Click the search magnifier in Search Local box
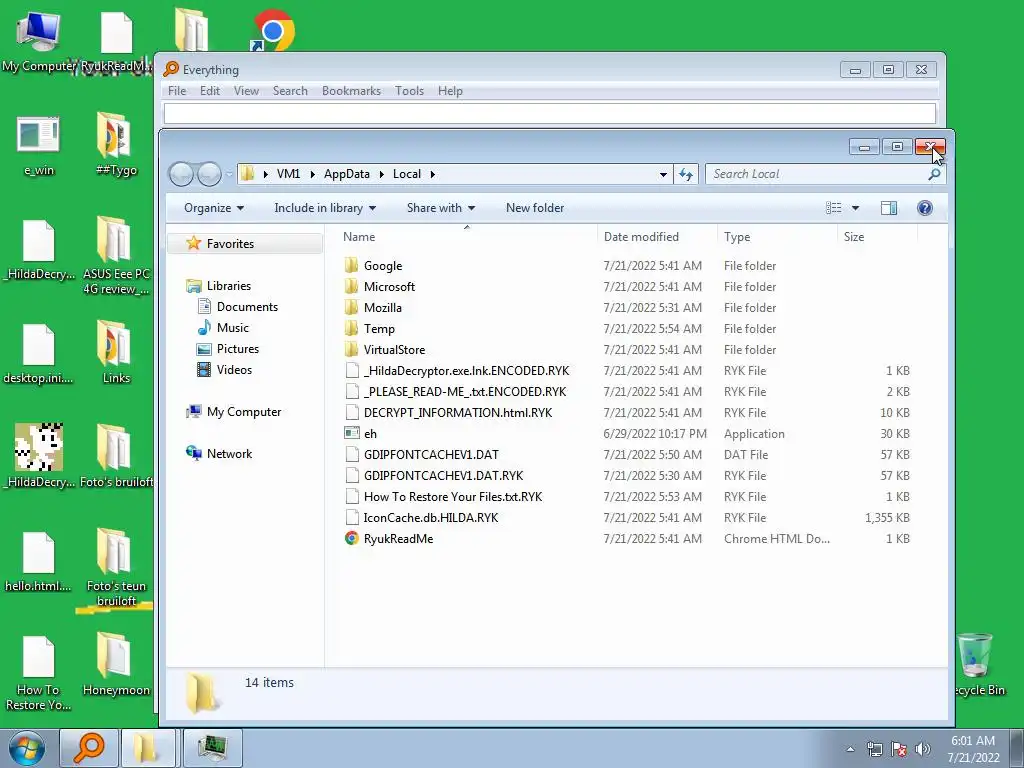This screenshot has height=768, width=1024. pos(934,174)
